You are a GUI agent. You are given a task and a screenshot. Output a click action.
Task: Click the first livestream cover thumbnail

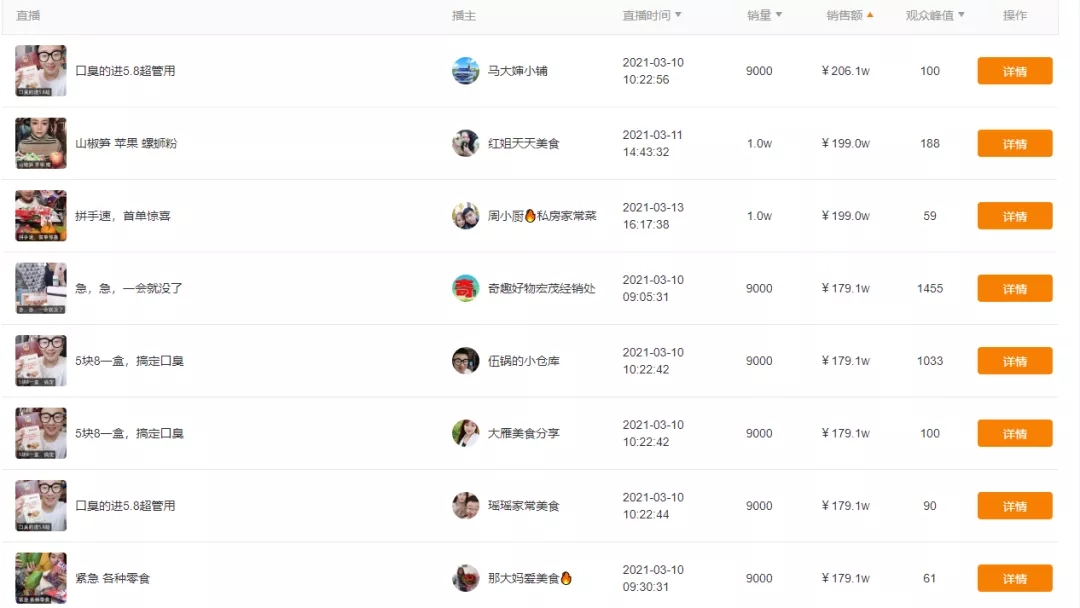[x=40, y=71]
